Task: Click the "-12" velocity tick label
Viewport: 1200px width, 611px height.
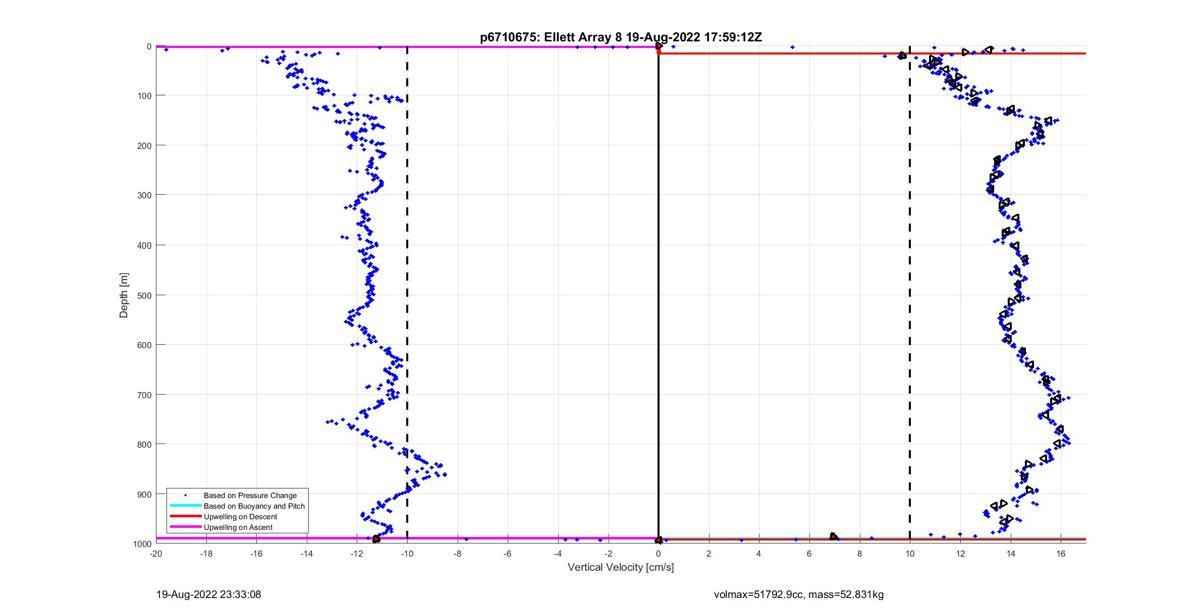Action: (357, 553)
